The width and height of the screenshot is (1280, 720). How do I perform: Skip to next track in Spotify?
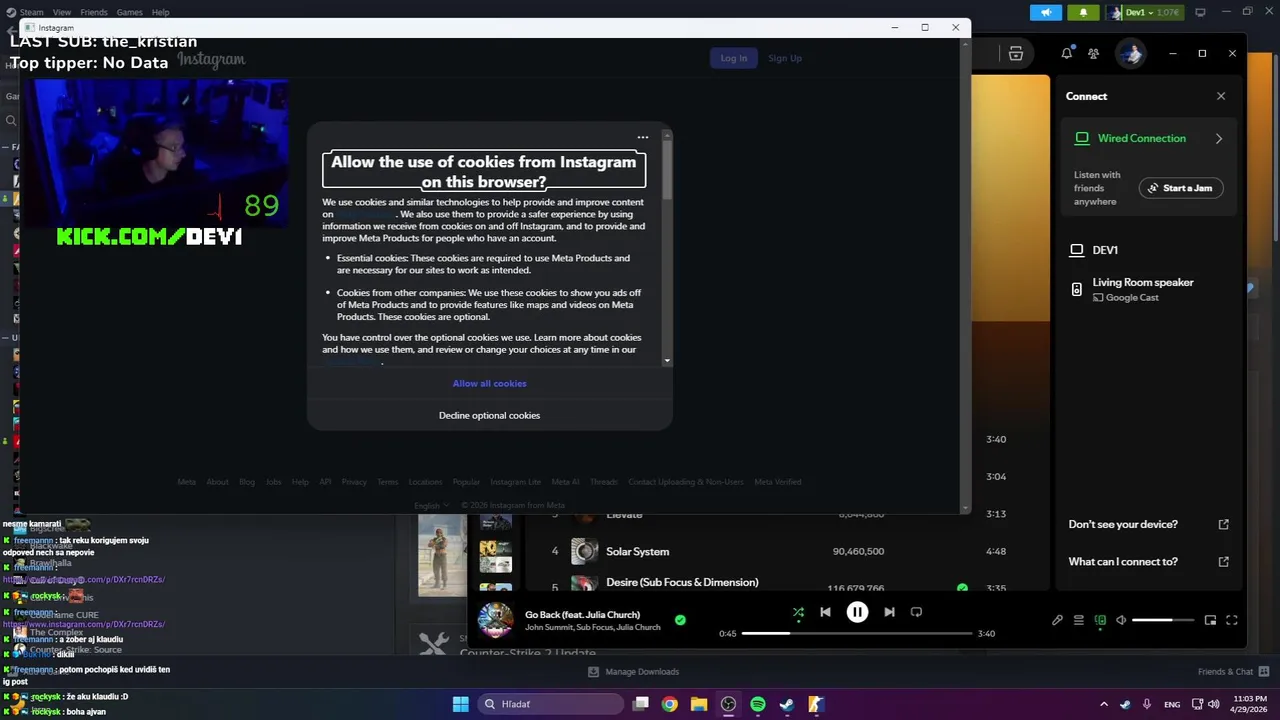click(x=889, y=612)
